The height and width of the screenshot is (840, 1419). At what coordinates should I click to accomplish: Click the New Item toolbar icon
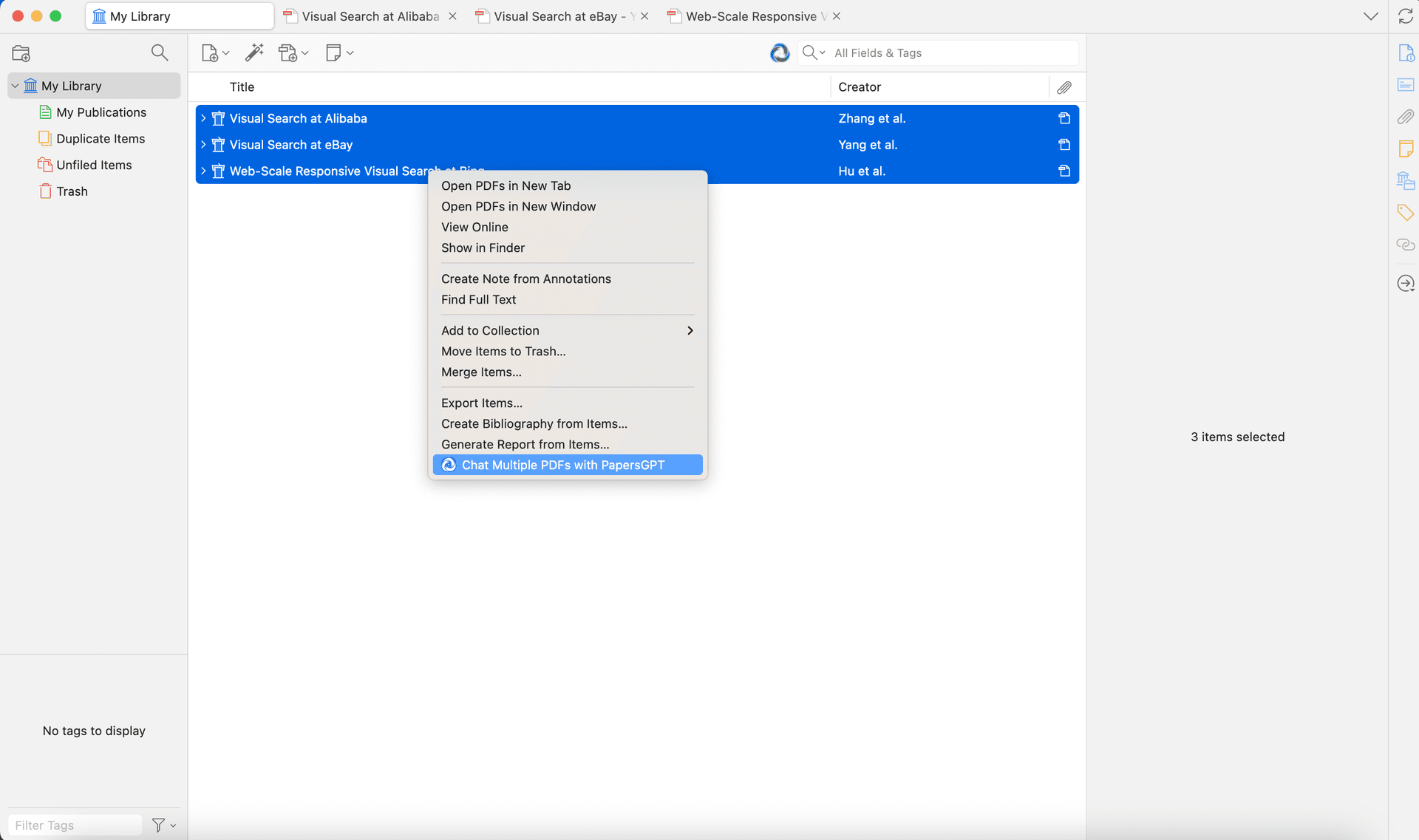pyautogui.click(x=211, y=53)
